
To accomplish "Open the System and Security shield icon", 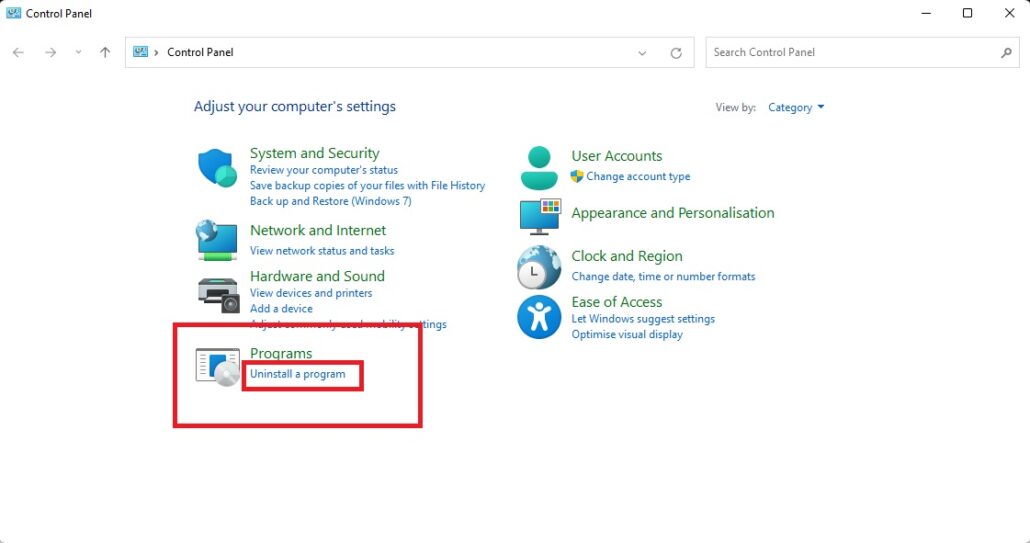I will (217, 168).
